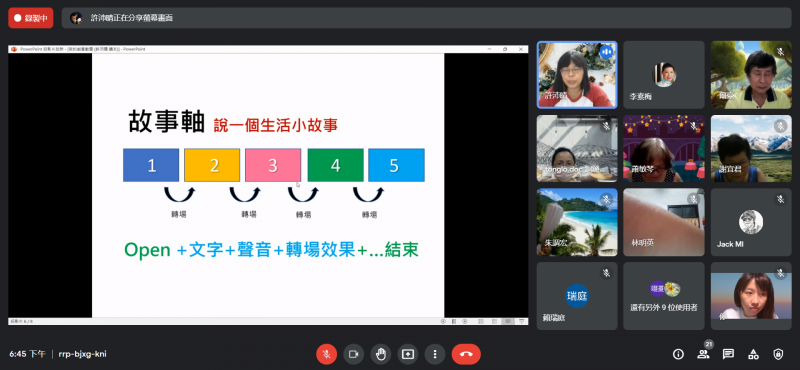Open the 還有另外 9 位使用者 tile
800x370 pixels.
pyautogui.click(x=664, y=296)
